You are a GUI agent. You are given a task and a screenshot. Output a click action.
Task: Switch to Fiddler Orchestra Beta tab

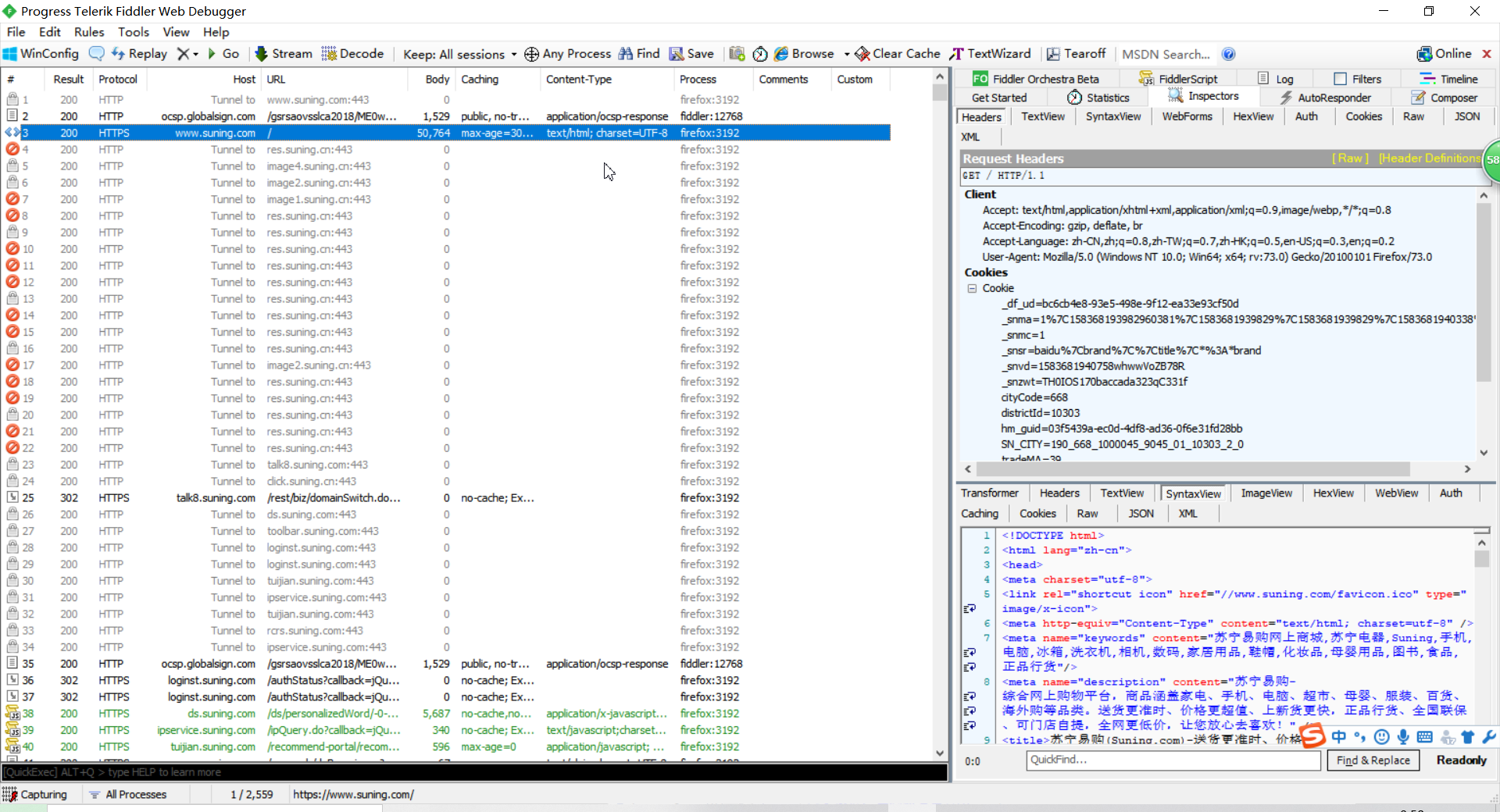click(1036, 79)
